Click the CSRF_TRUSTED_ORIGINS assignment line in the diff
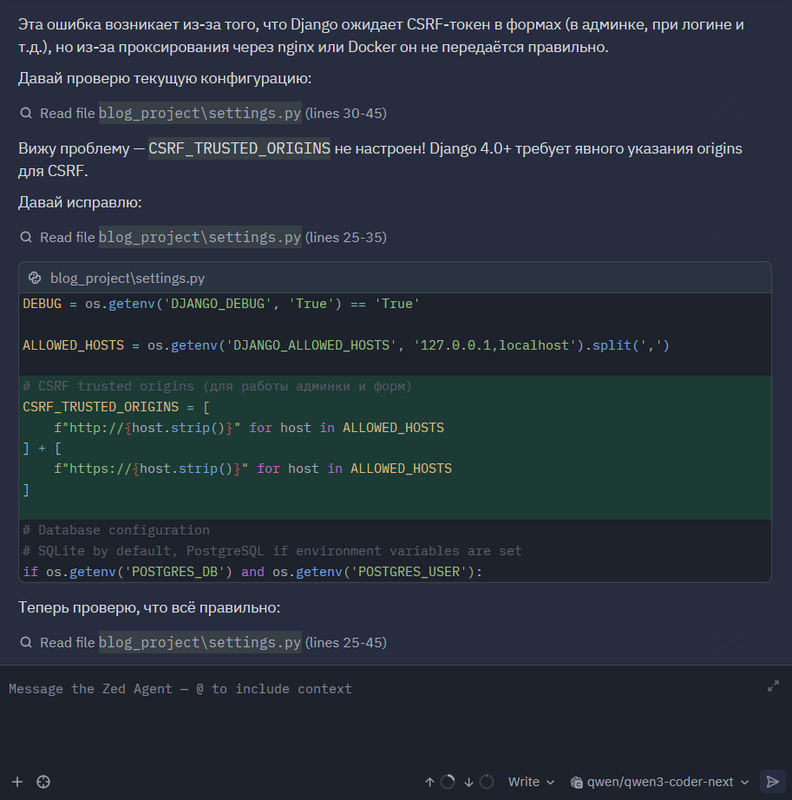This screenshot has height=800, width=792. (115, 407)
